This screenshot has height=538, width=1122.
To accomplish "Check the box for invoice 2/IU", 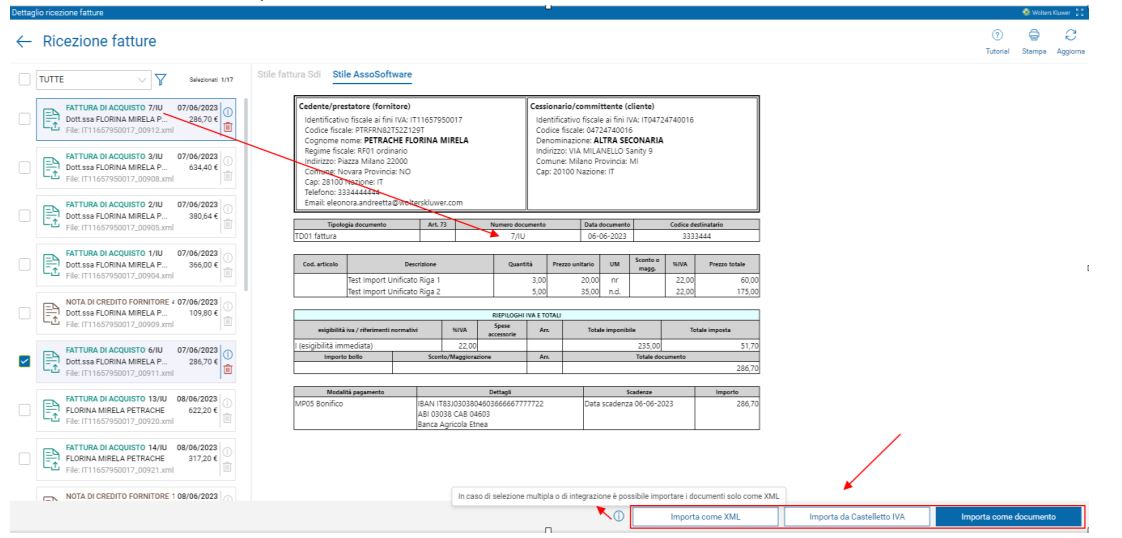I will (x=24, y=215).
